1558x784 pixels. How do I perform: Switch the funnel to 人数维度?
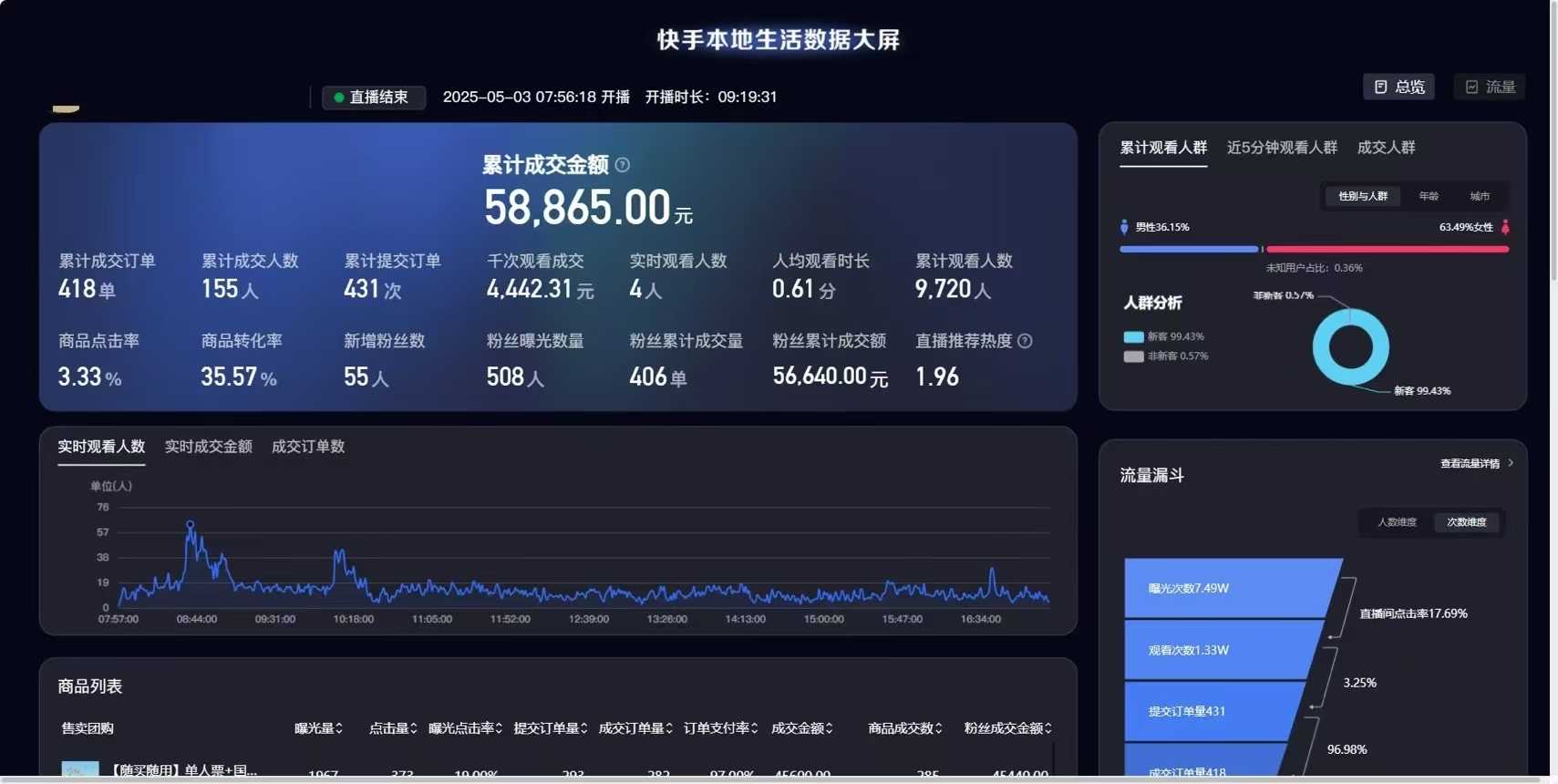(1397, 522)
